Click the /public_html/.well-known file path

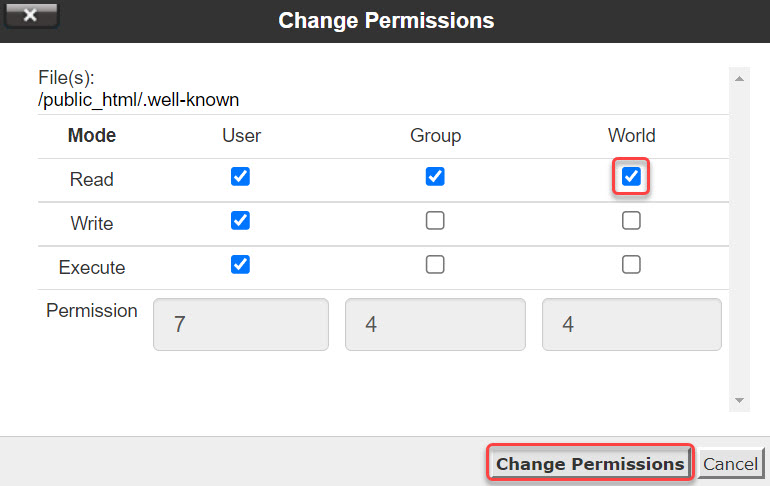138,100
